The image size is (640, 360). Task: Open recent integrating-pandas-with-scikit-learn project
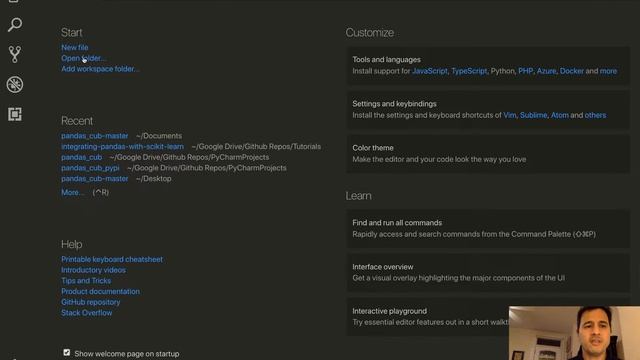pyautogui.click(x=122, y=146)
